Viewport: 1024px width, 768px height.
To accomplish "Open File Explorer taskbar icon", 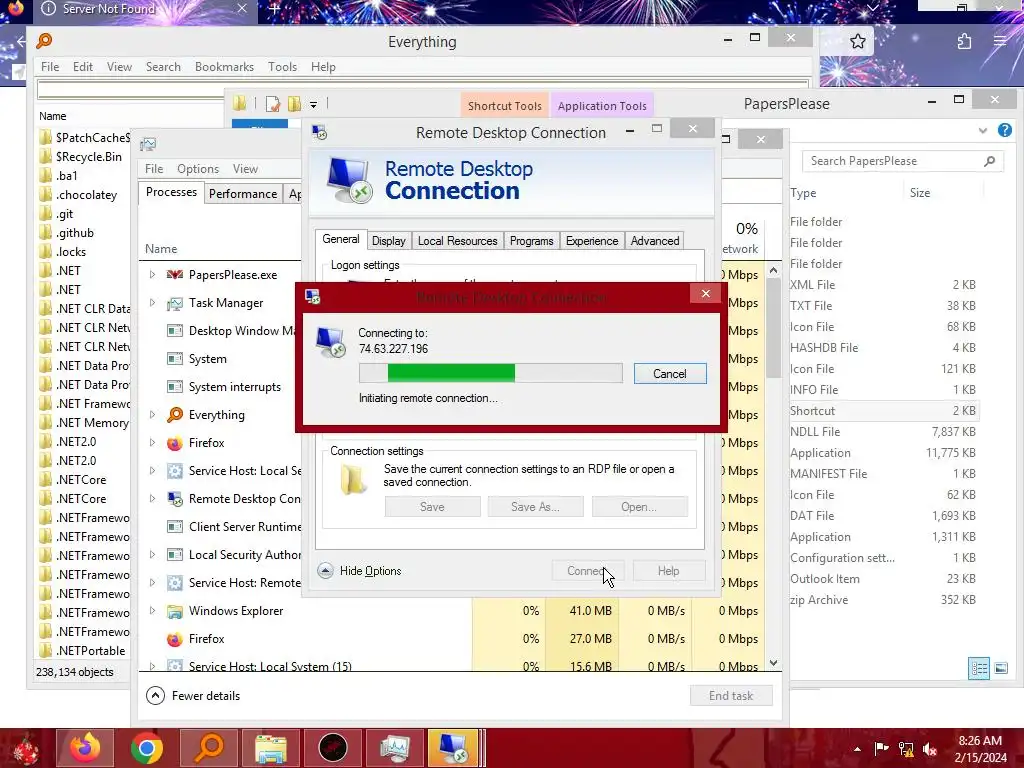I will click(270, 748).
